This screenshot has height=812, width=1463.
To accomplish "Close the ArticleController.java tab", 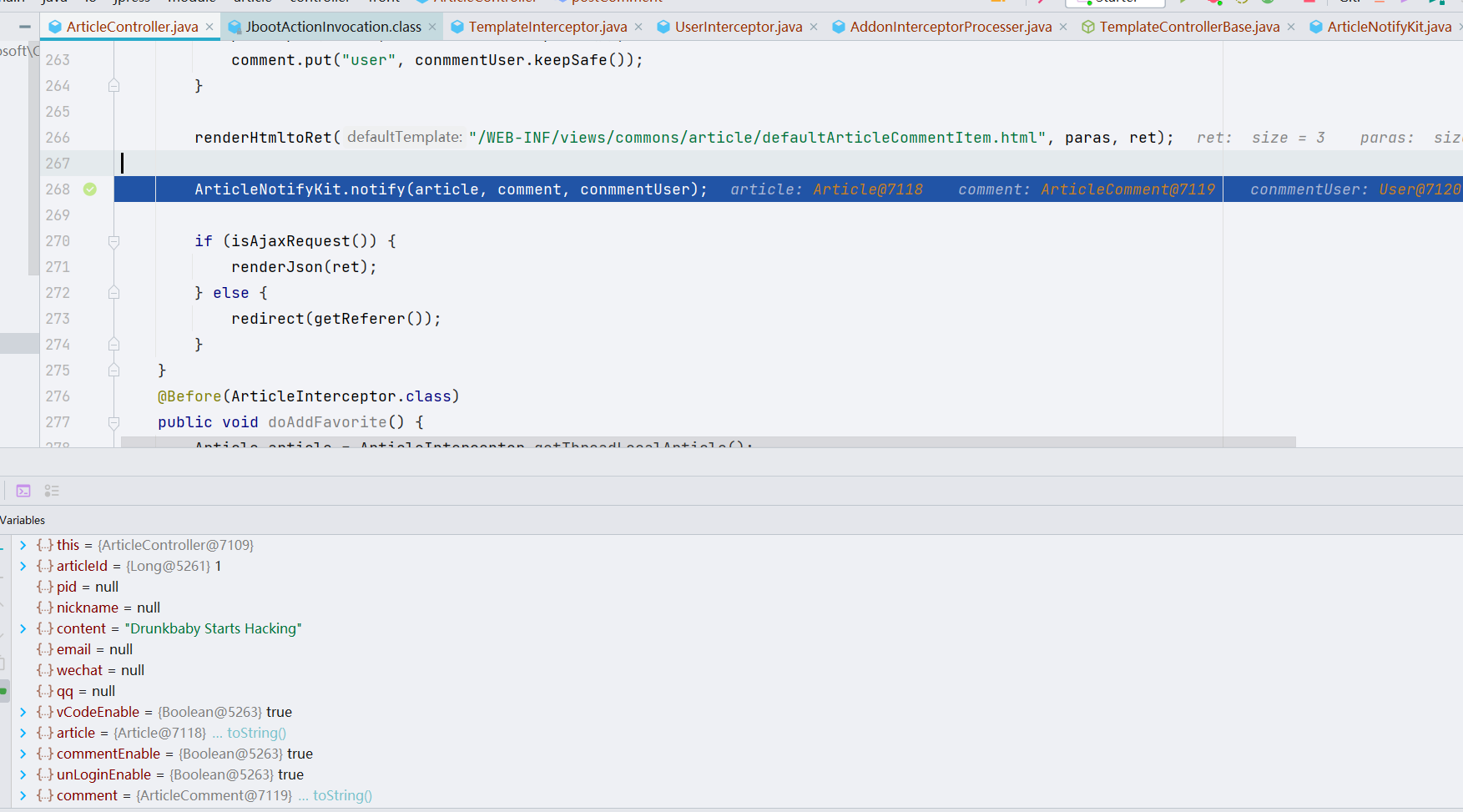I will [x=209, y=27].
